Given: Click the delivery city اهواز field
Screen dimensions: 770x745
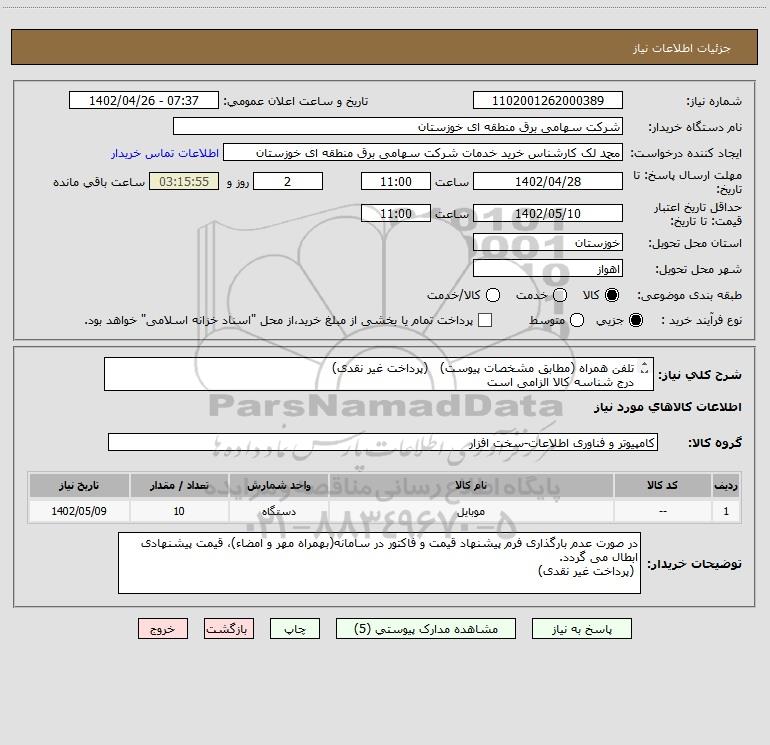Looking at the screenshot, I should tap(548, 268).
